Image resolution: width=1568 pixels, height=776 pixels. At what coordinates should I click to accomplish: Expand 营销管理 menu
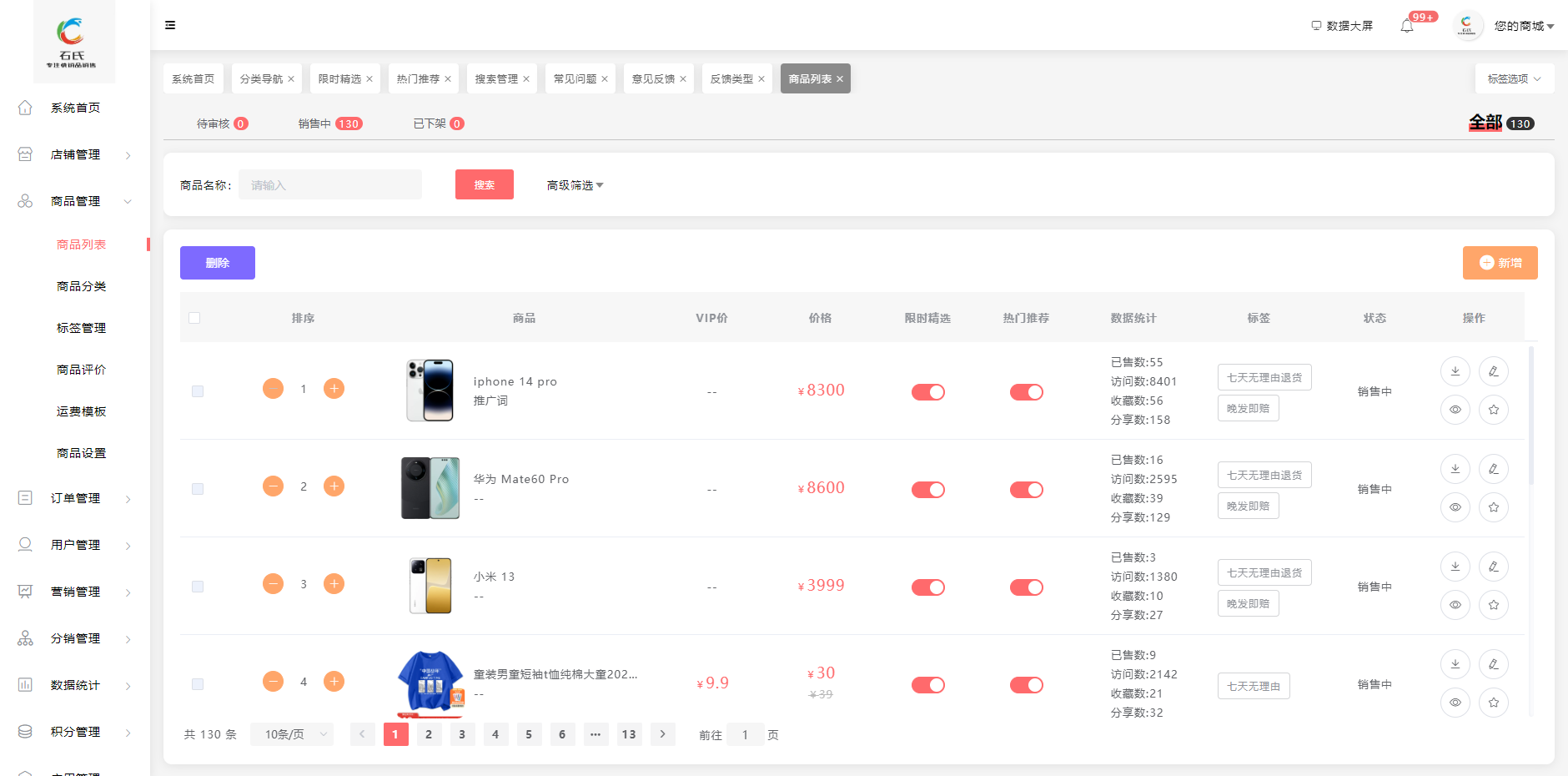[x=75, y=592]
